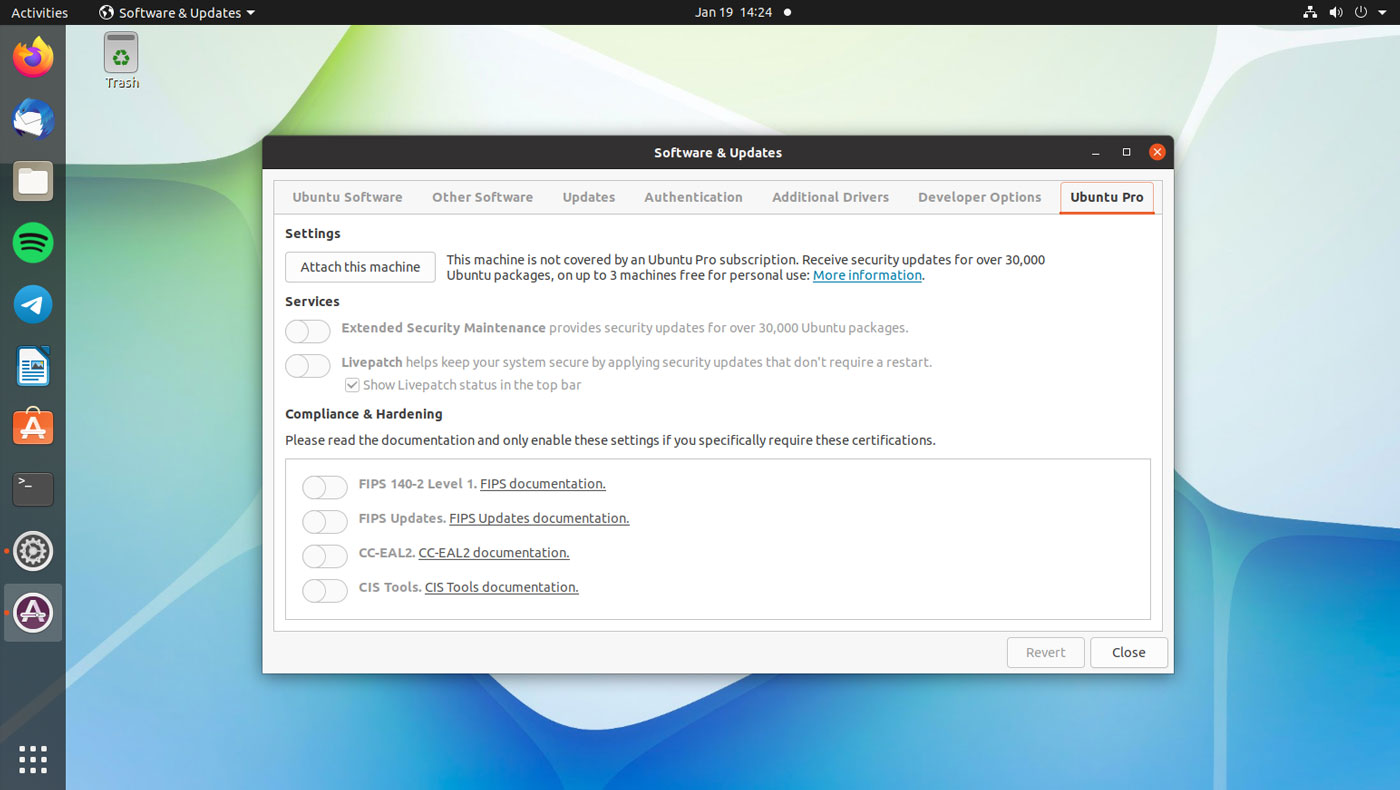Open Ubuntu Software store dock icon
Screen dimensions: 1400x790
(33, 428)
